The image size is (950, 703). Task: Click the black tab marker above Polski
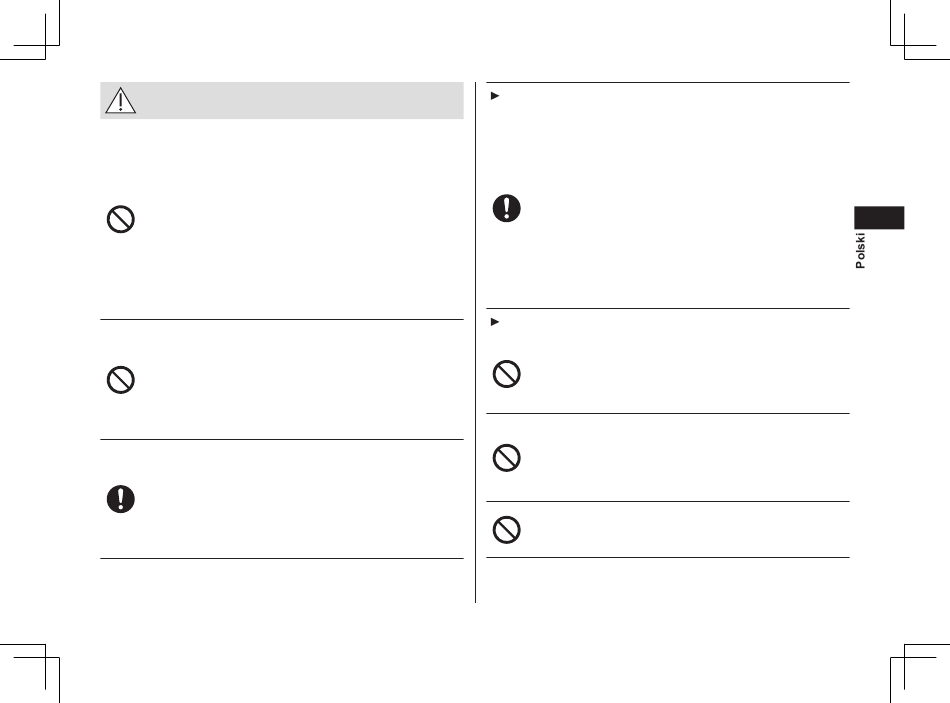(x=879, y=218)
